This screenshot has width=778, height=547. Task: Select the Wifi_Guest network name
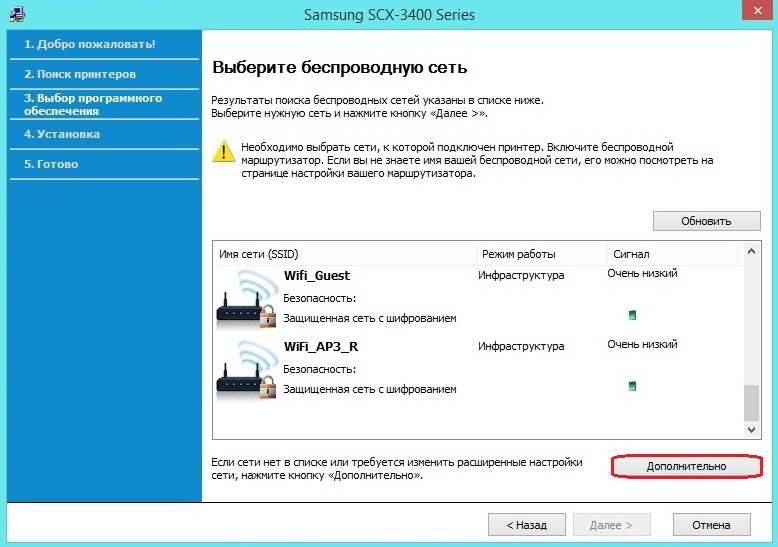pyautogui.click(x=317, y=275)
